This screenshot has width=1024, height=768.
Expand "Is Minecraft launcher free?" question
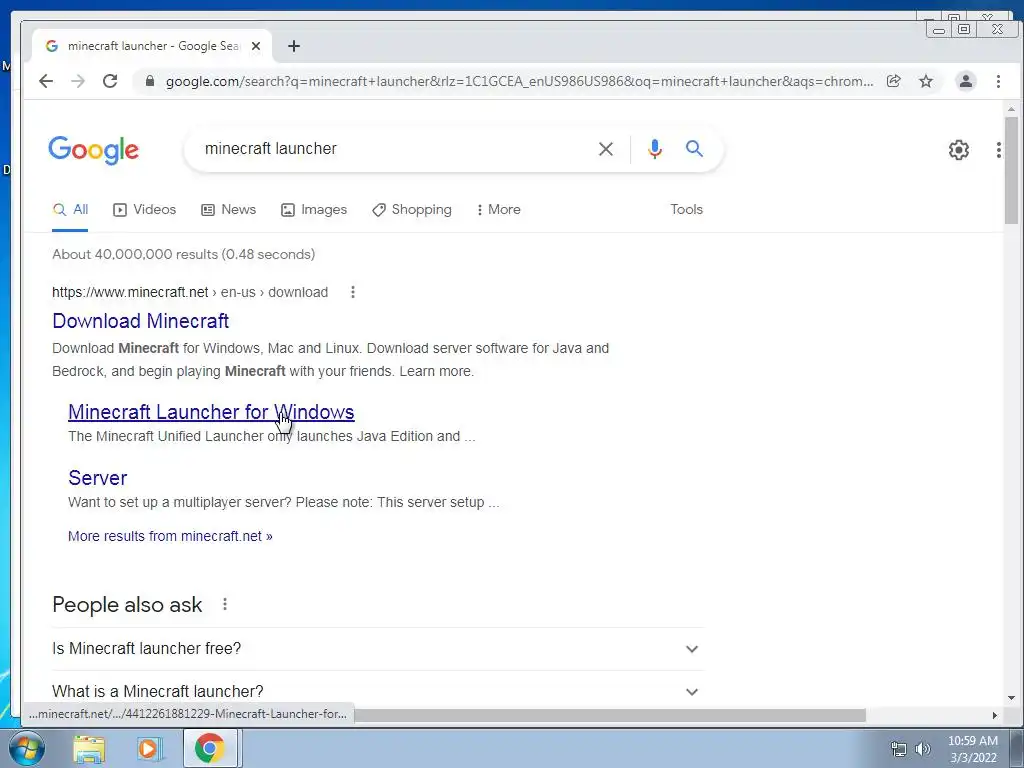pos(377,648)
